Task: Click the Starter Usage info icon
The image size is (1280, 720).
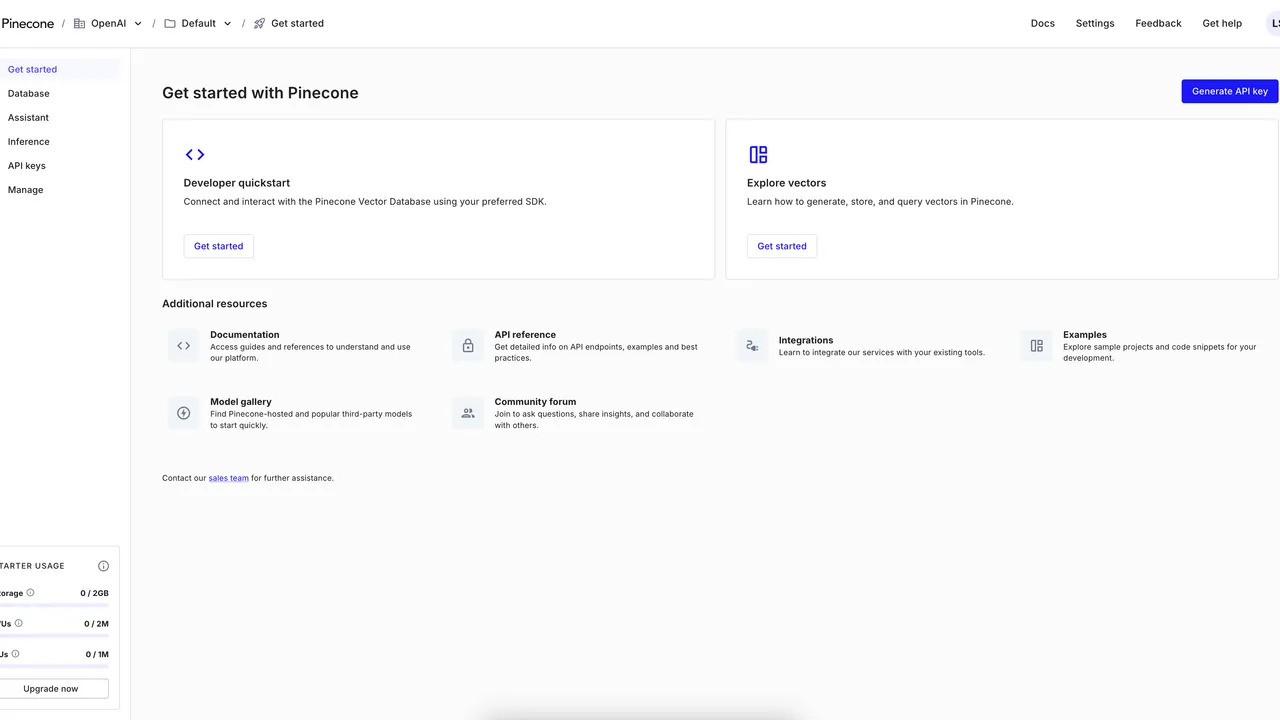Action: point(103,566)
